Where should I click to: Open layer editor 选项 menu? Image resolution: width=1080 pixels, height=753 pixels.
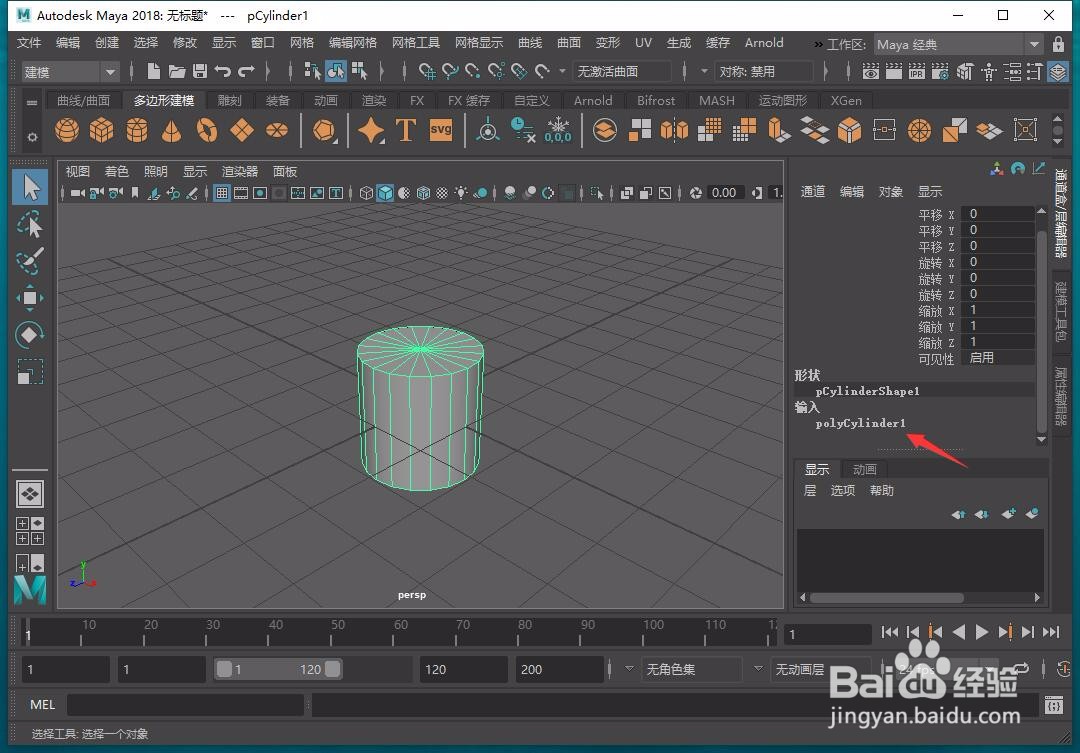tap(842, 491)
